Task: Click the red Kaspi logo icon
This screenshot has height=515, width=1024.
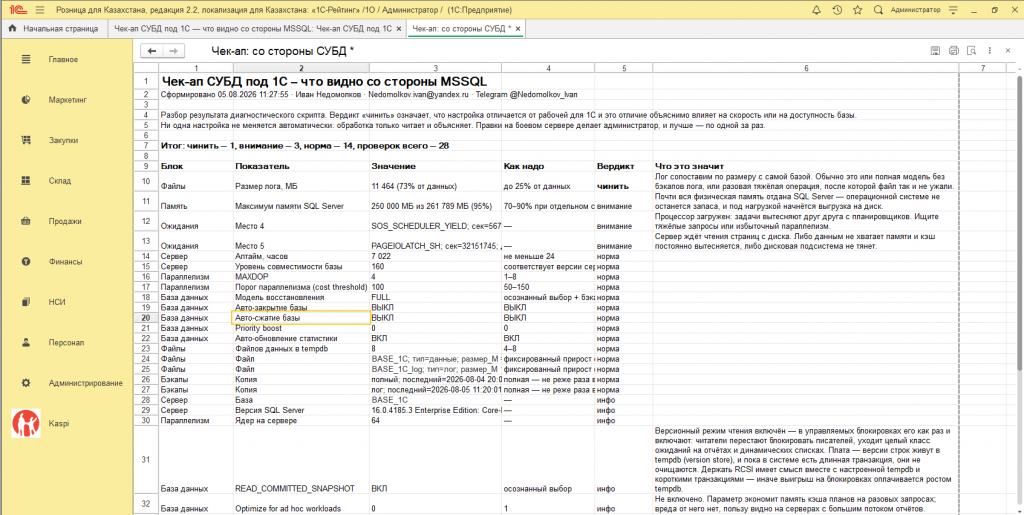Action: 26,424
